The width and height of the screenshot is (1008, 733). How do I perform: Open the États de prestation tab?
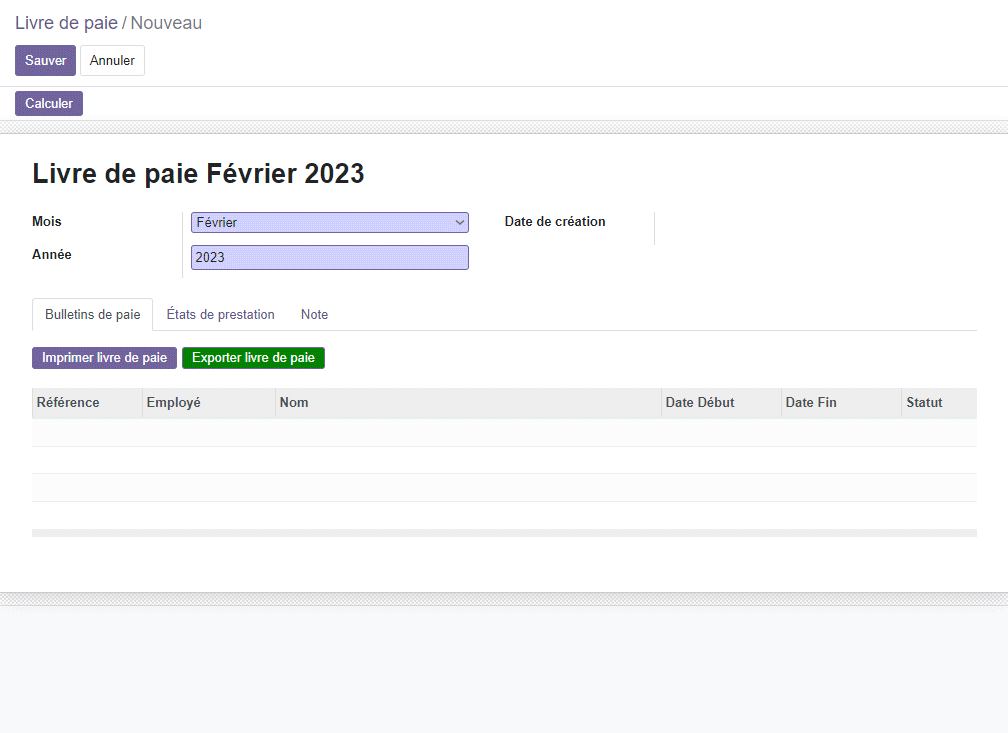(x=220, y=314)
